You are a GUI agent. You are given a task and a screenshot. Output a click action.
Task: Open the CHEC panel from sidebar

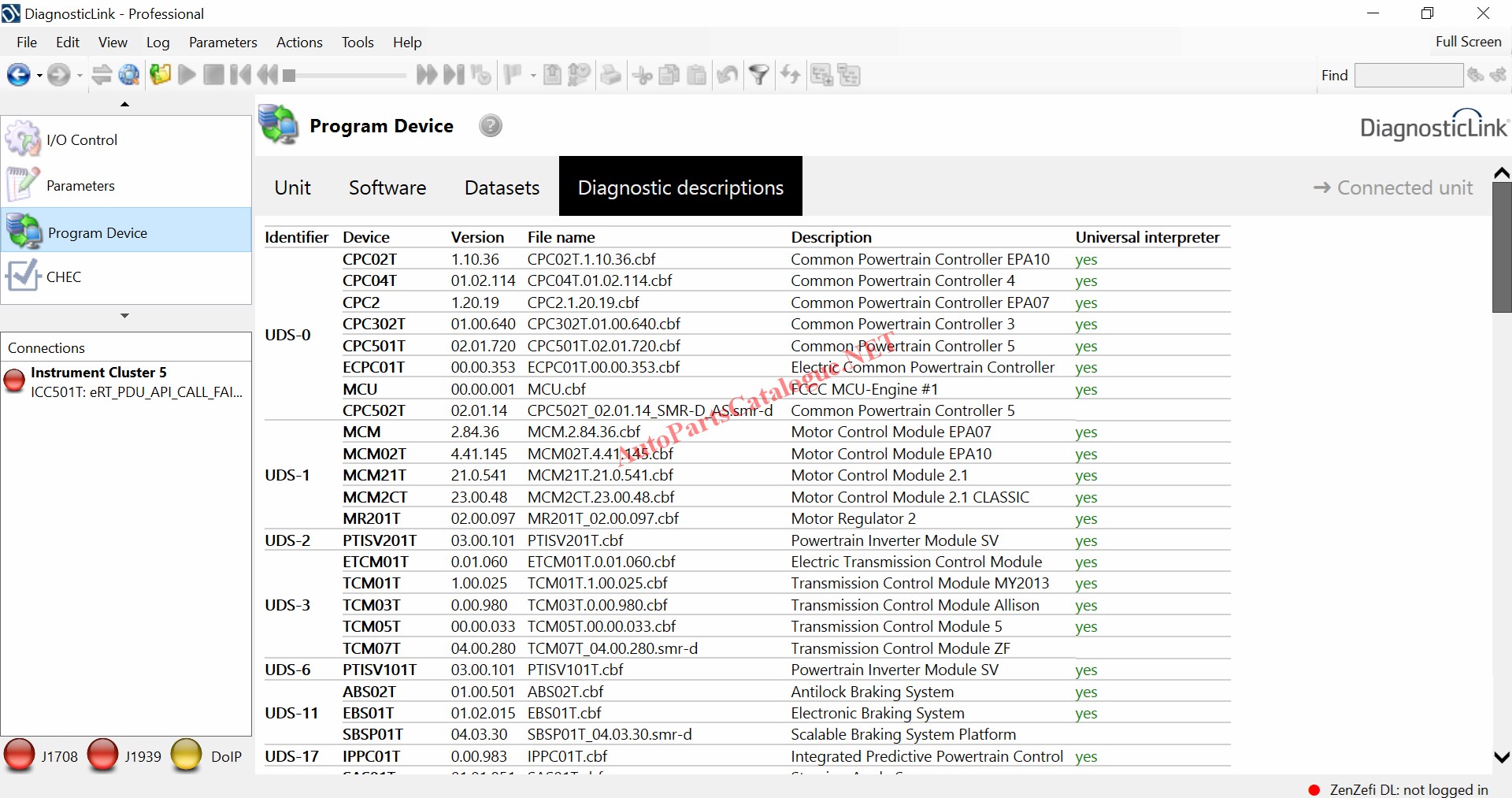pos(63,277)
